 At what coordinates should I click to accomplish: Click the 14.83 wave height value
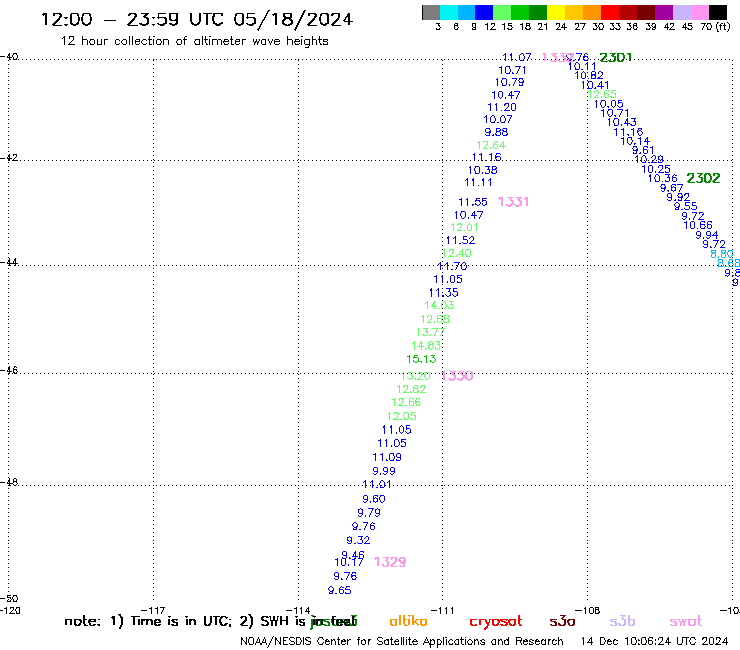426,346
